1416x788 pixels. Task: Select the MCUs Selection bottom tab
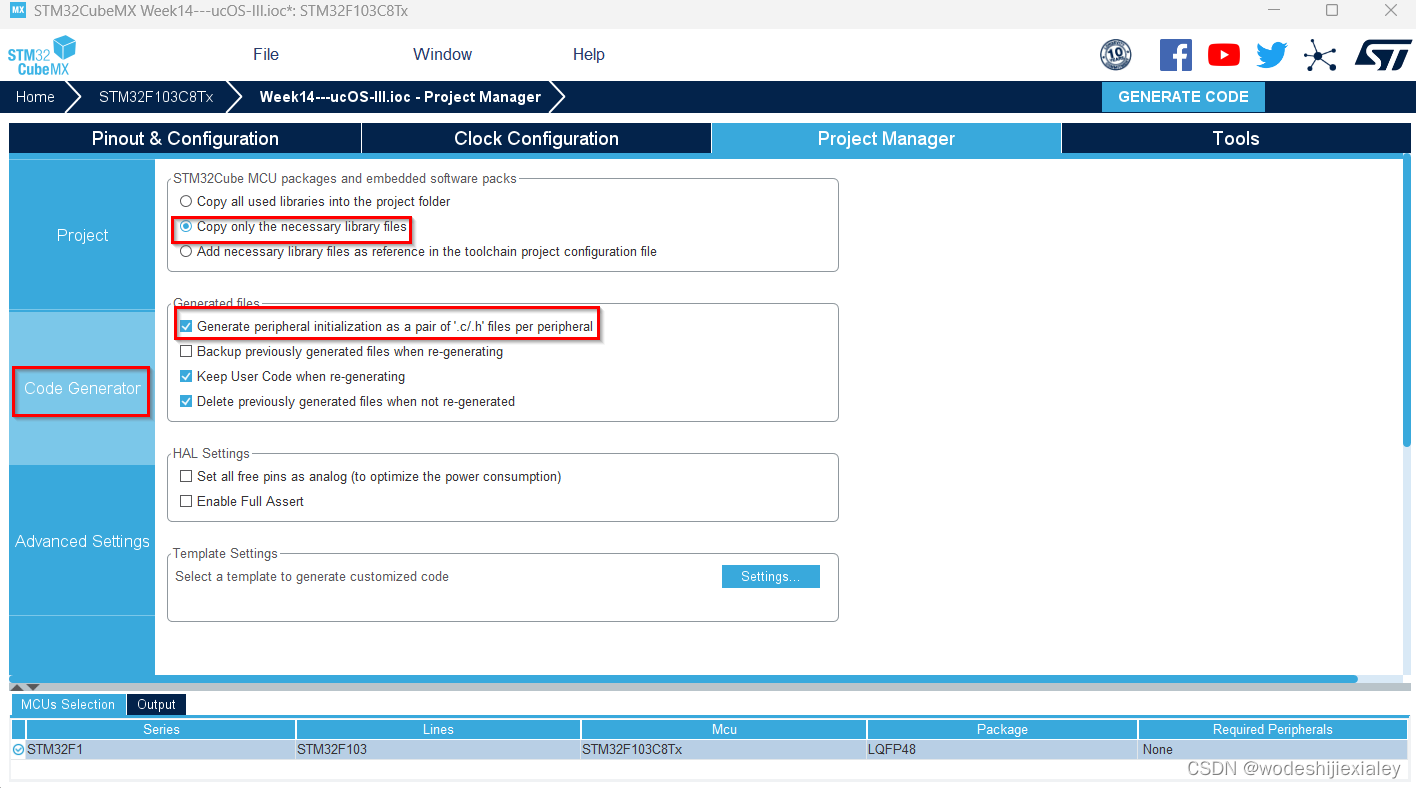click(68, 705)
